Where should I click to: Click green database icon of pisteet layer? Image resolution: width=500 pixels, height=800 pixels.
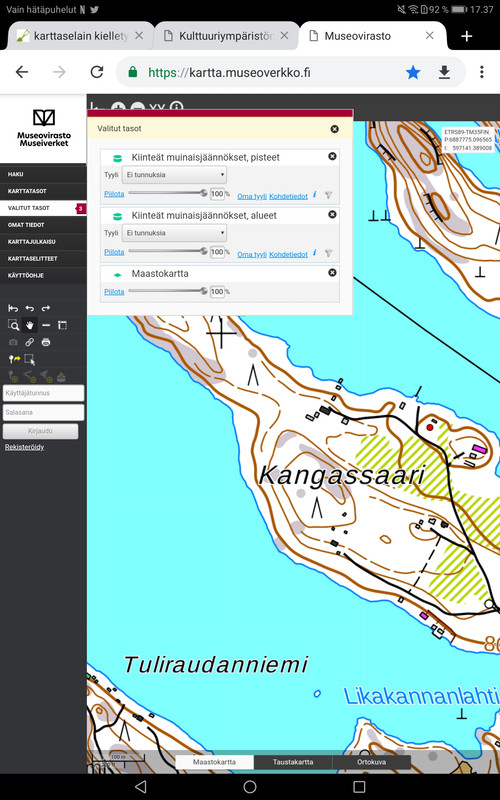[117, 158]
